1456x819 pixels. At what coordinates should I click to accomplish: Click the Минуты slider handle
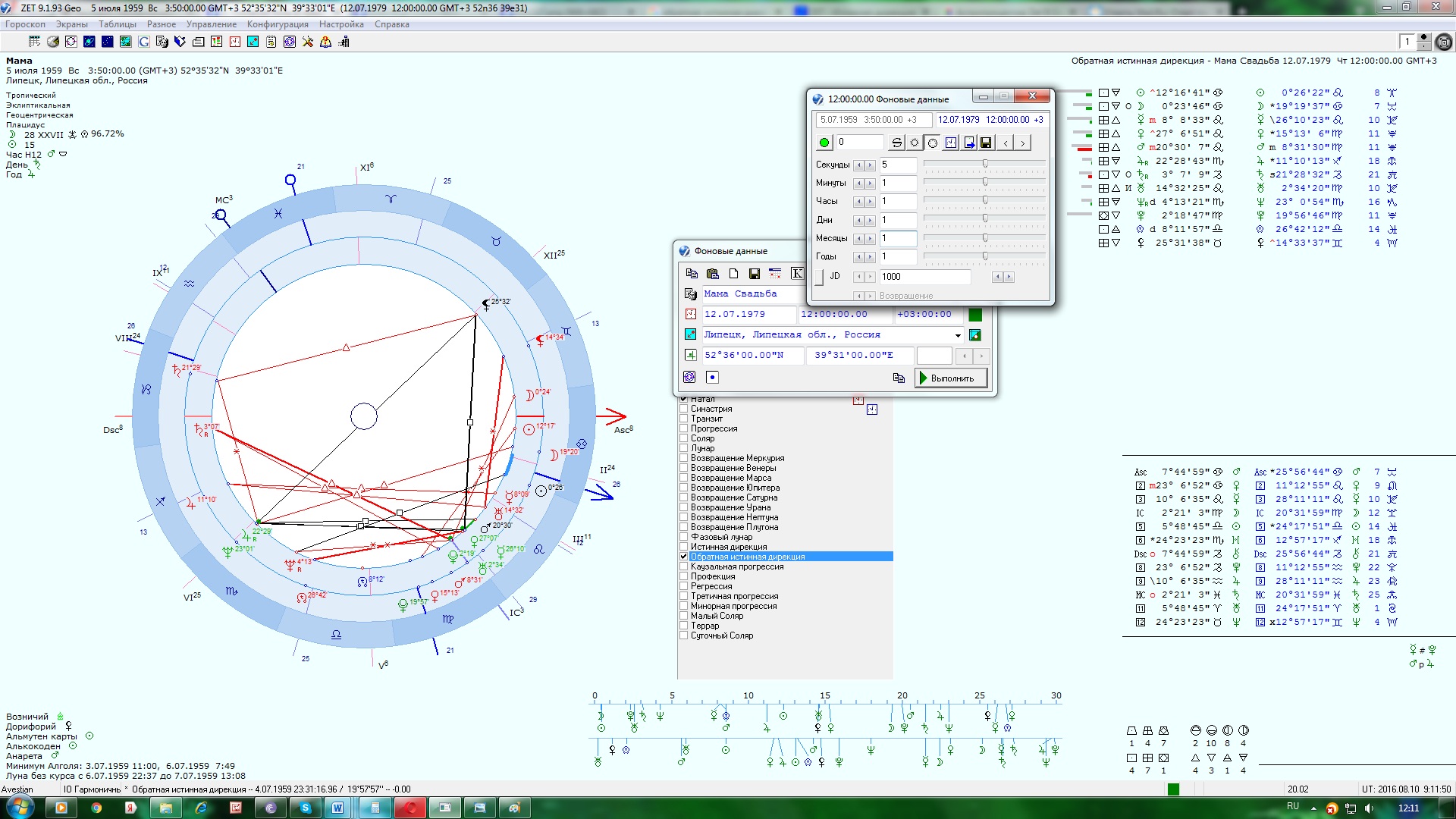click(x=985, y=182)
